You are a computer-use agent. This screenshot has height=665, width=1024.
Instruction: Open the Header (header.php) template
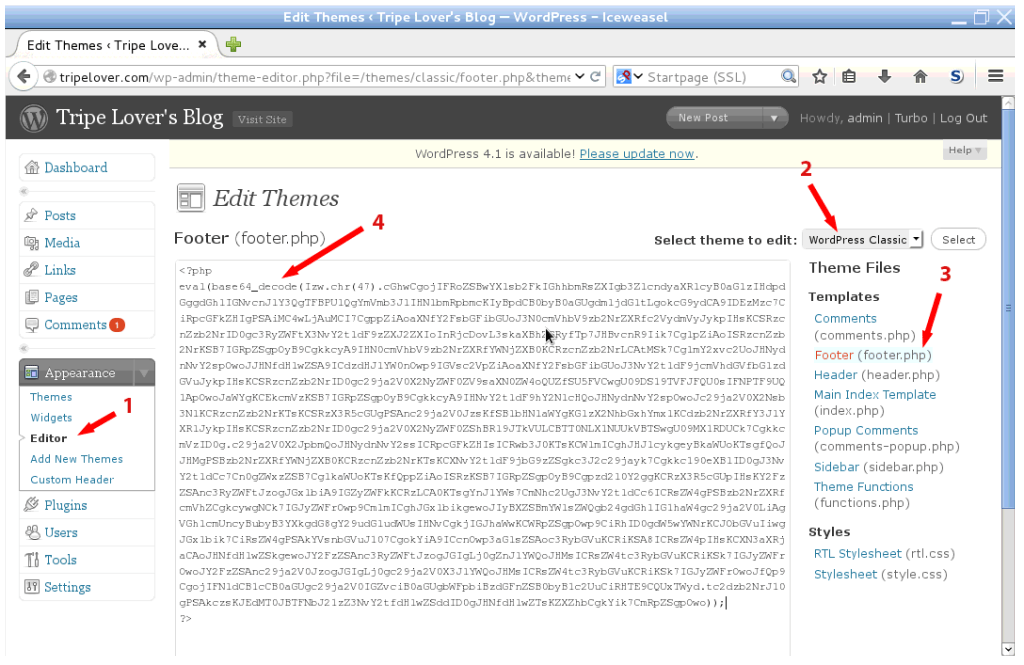point(835,375)
